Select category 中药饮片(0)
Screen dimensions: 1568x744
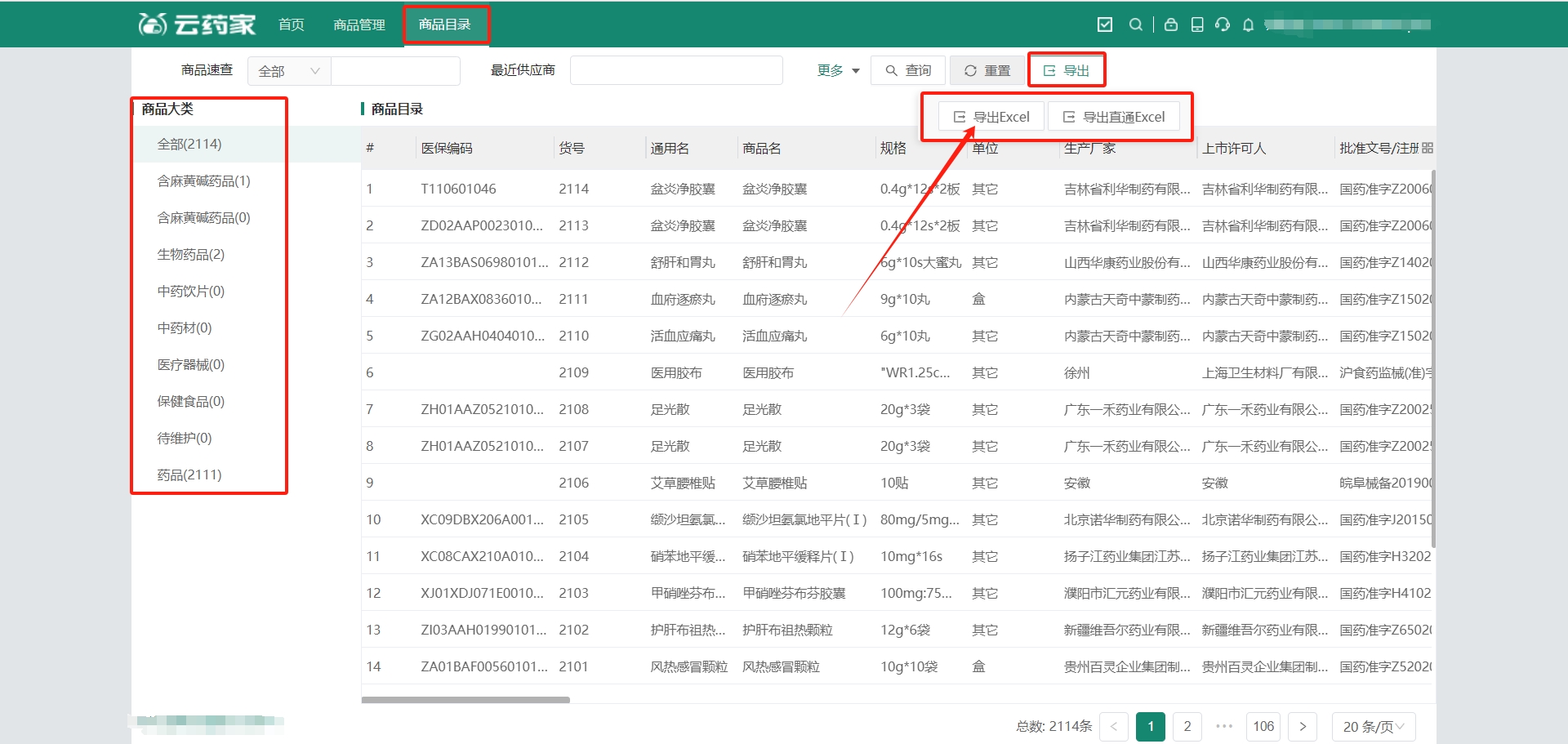[190, 291]
